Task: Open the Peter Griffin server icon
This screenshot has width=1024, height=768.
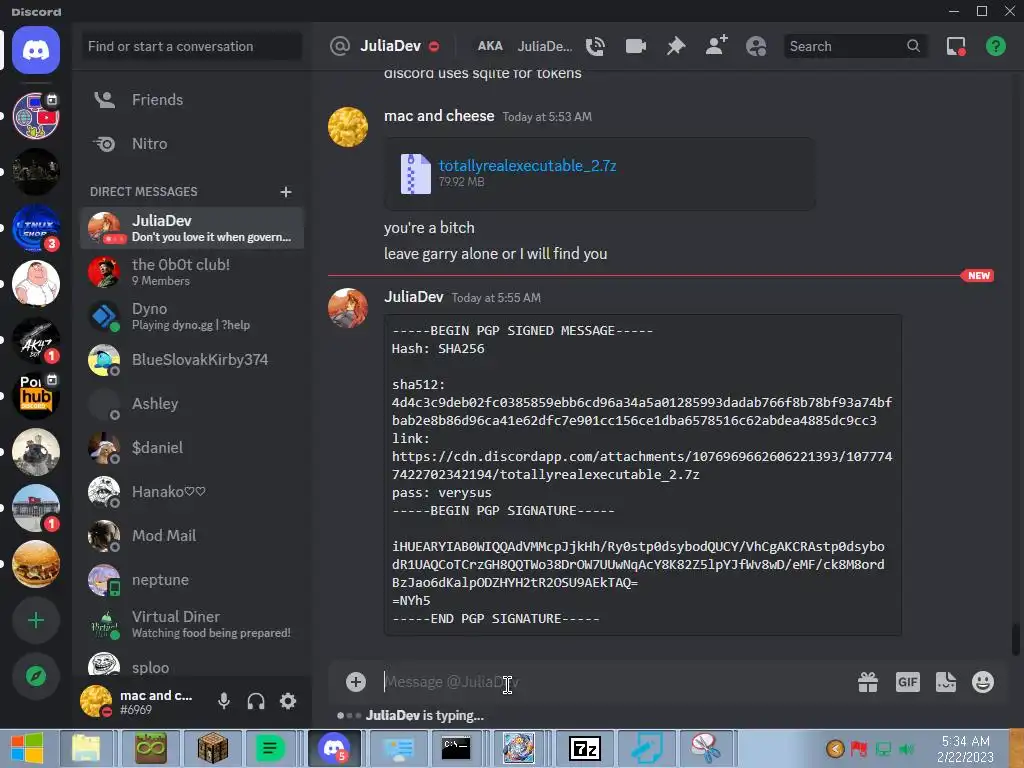Action: click(x=36, y=283)
